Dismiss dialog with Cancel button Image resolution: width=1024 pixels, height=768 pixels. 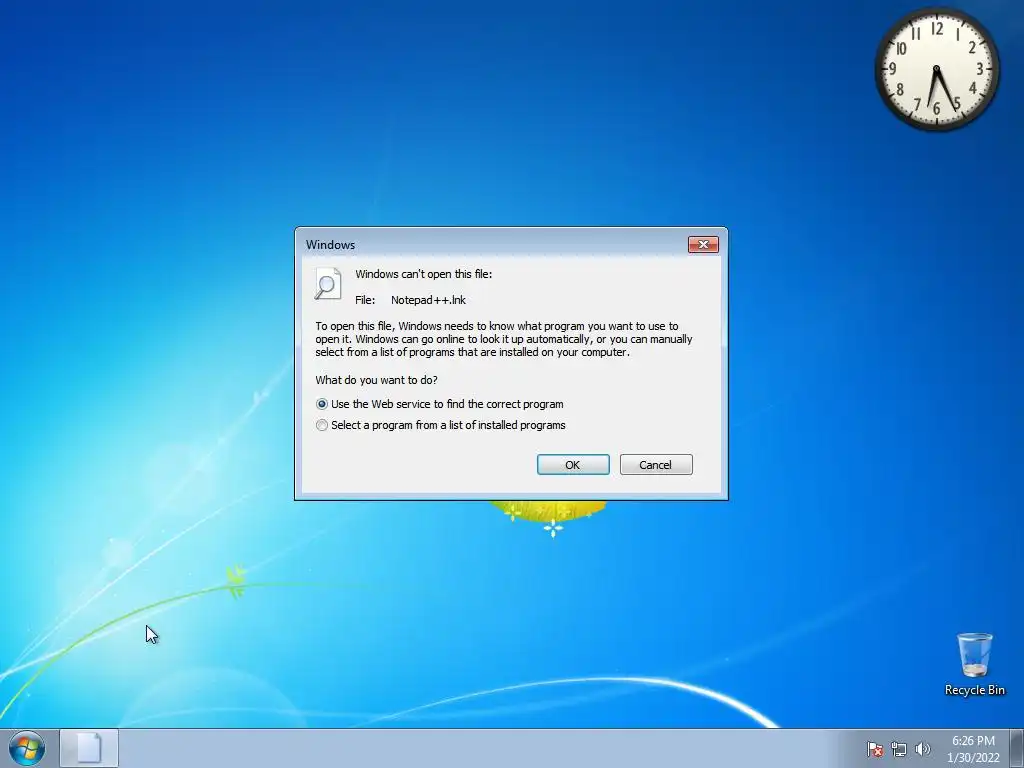point(656,465)
